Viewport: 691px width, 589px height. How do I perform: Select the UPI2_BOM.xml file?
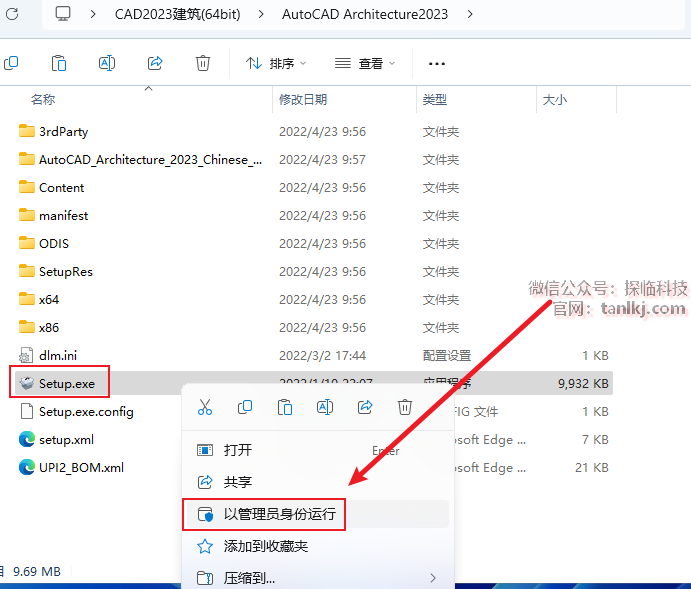coord(71,467)
